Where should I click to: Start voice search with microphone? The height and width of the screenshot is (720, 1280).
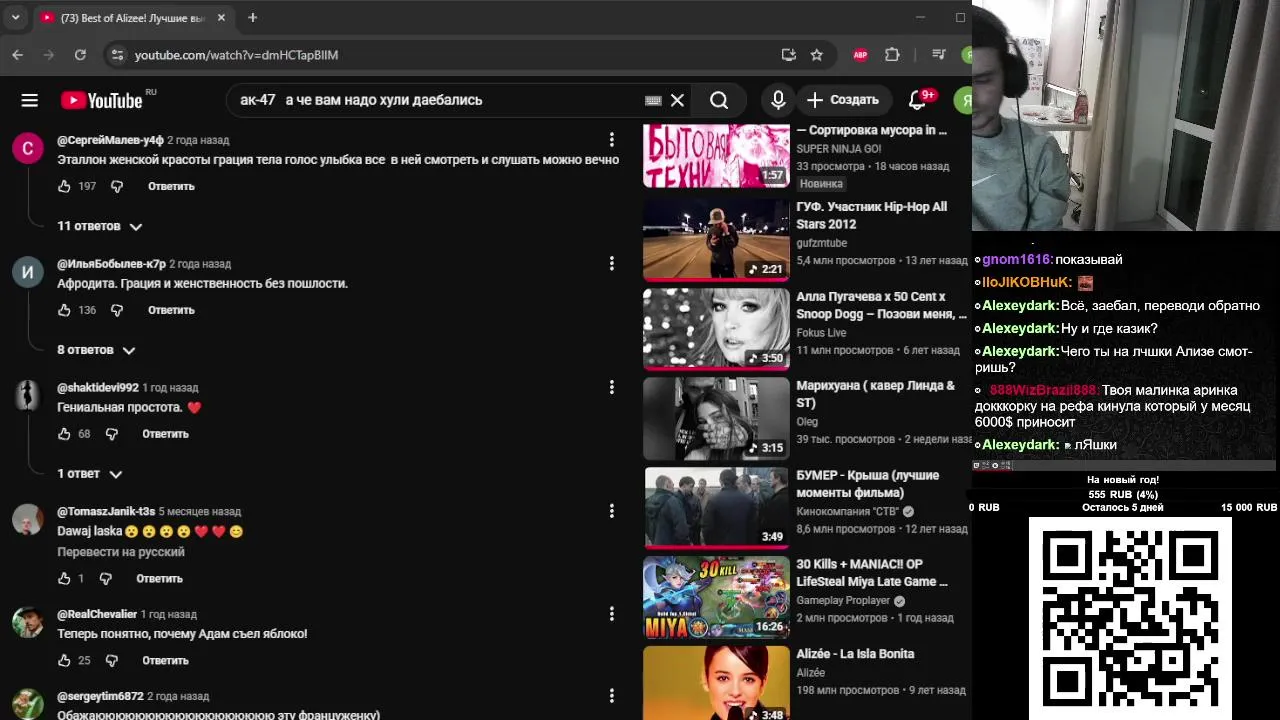[x=778, y=100]
